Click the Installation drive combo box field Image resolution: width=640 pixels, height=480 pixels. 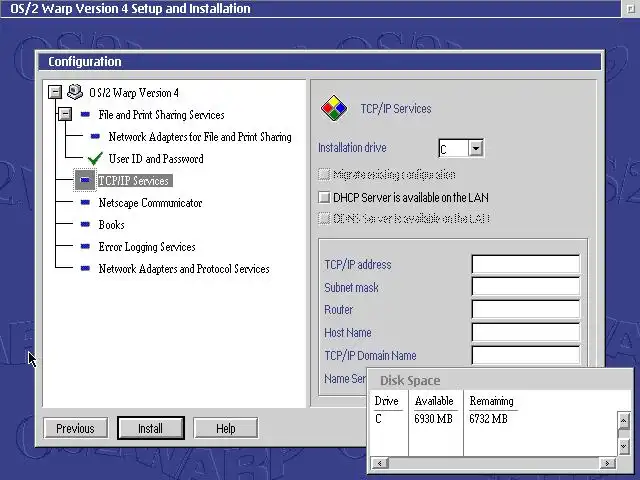(x=453, y=149)
